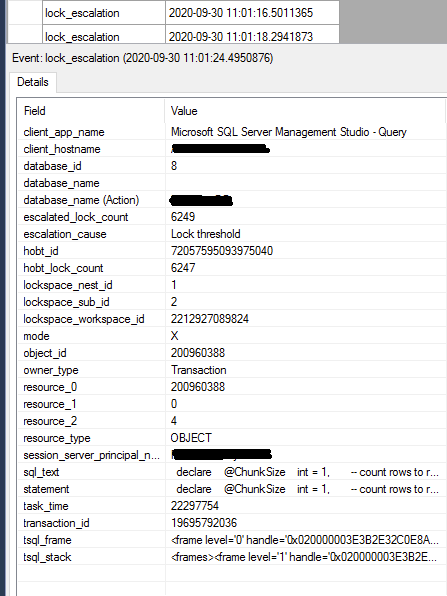Select the client_app_name field row
The width and height of the screenshot is (447, 596).
coord(232,132)
